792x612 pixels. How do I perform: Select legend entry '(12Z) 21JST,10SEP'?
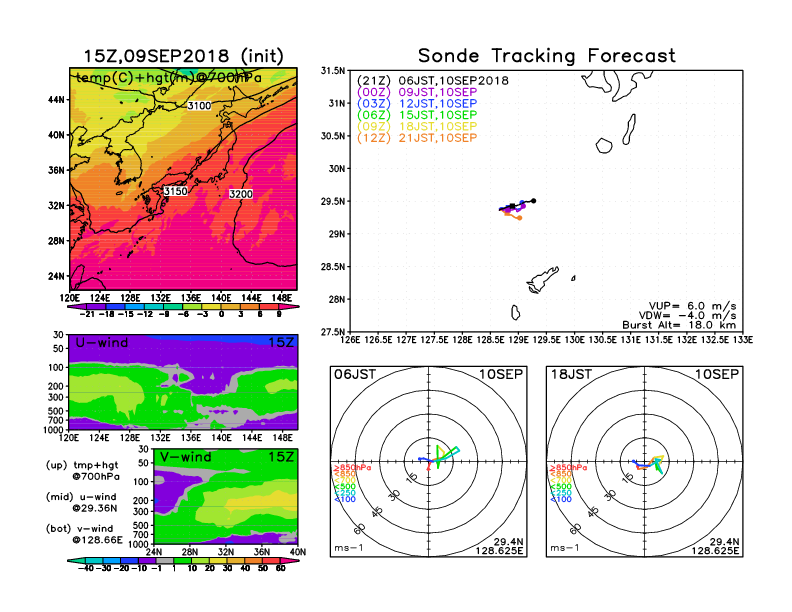417,138
